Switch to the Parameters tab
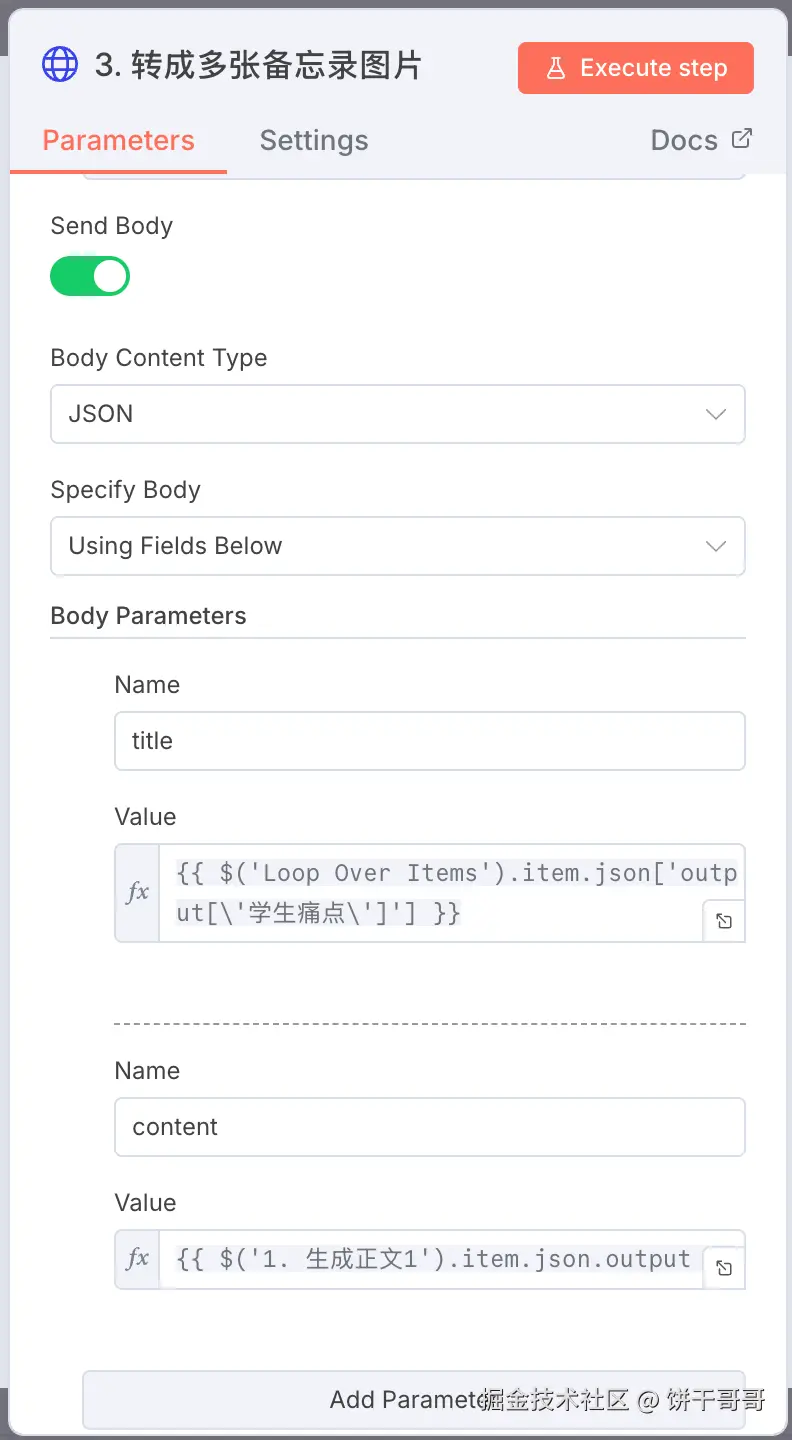 tap(118, 140)
